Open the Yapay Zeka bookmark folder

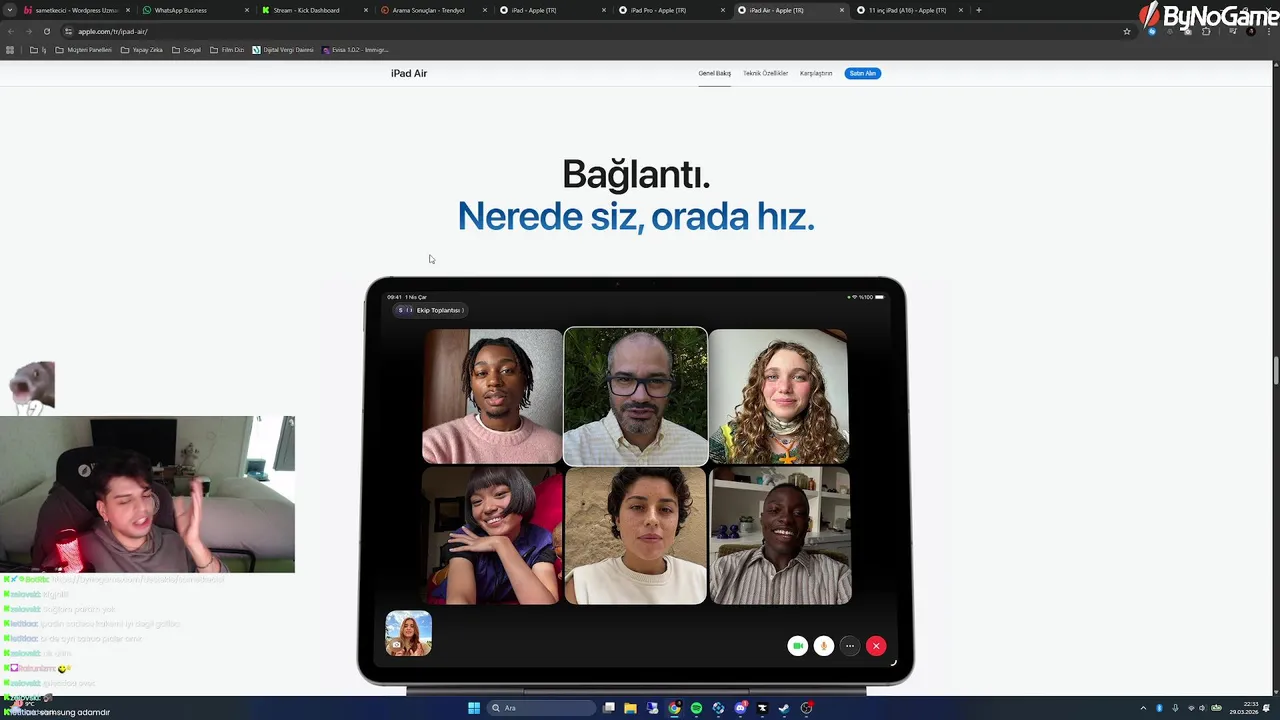(142, 50)
